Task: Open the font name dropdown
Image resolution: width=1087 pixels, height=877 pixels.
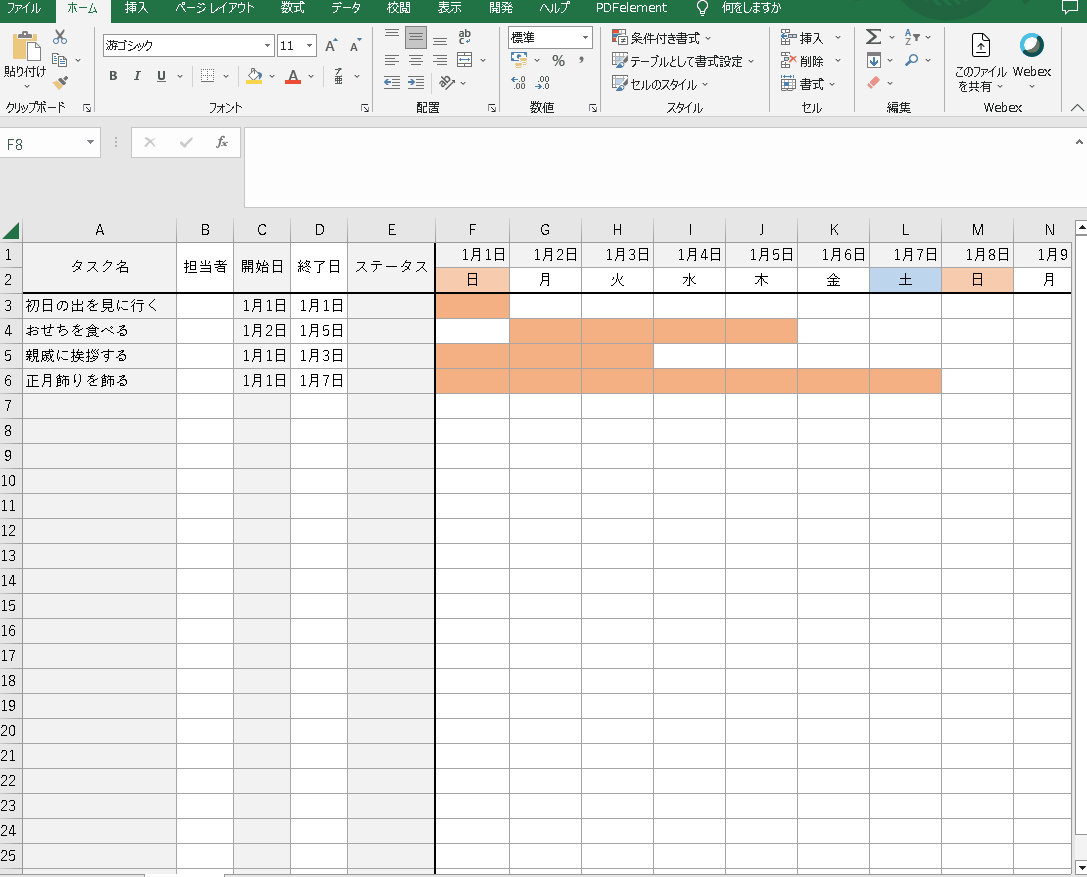Action: pyautogui.click(x=267, y=46)
